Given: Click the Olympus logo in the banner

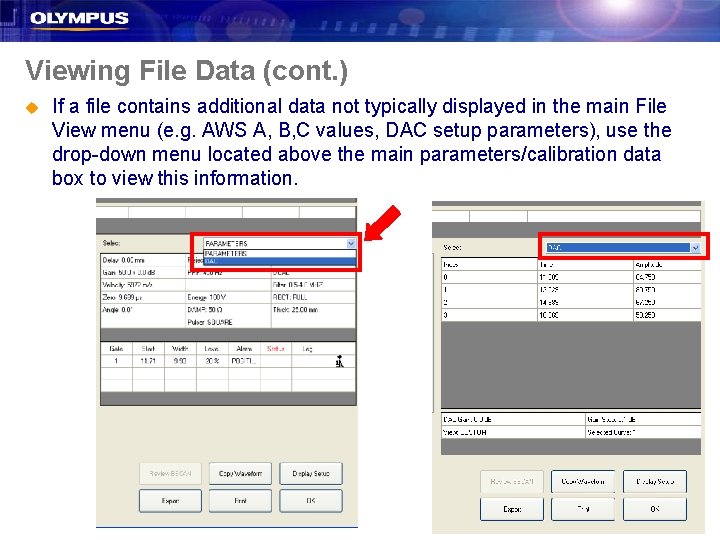Looking at the screenshot, I should 79,19.
